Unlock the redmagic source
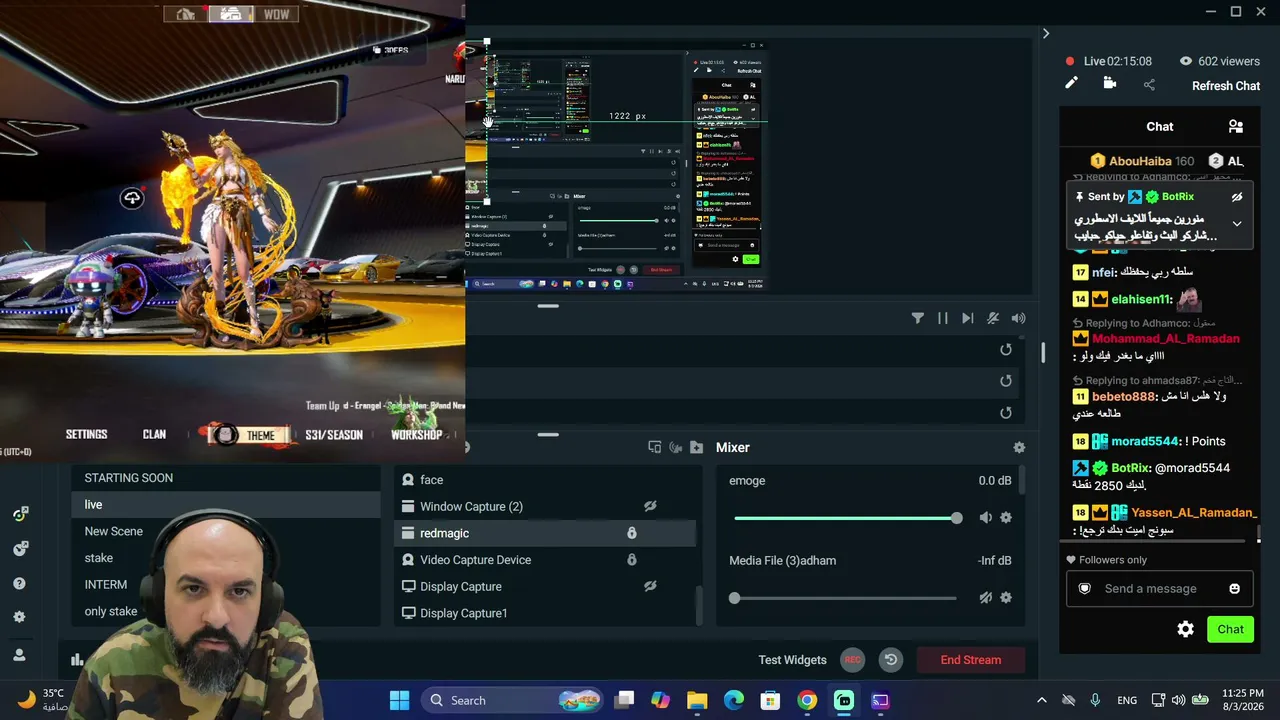This screenshot has width=1280, height=720. coord(631,533)
